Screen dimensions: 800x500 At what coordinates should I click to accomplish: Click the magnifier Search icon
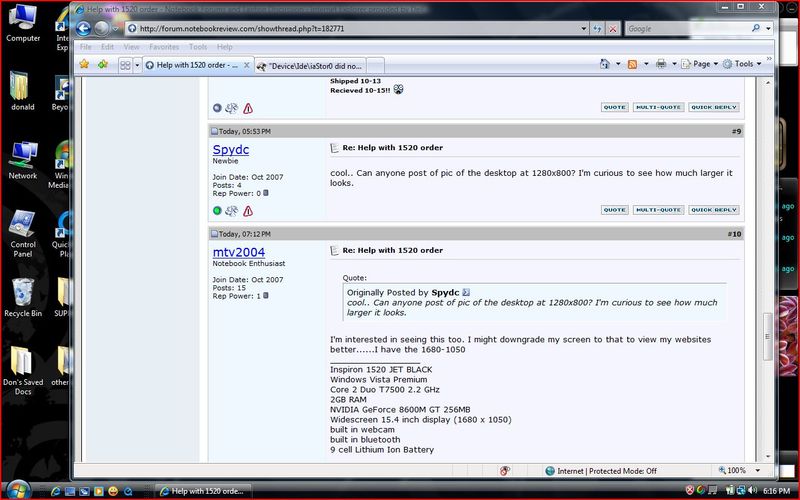click(756, 29)
